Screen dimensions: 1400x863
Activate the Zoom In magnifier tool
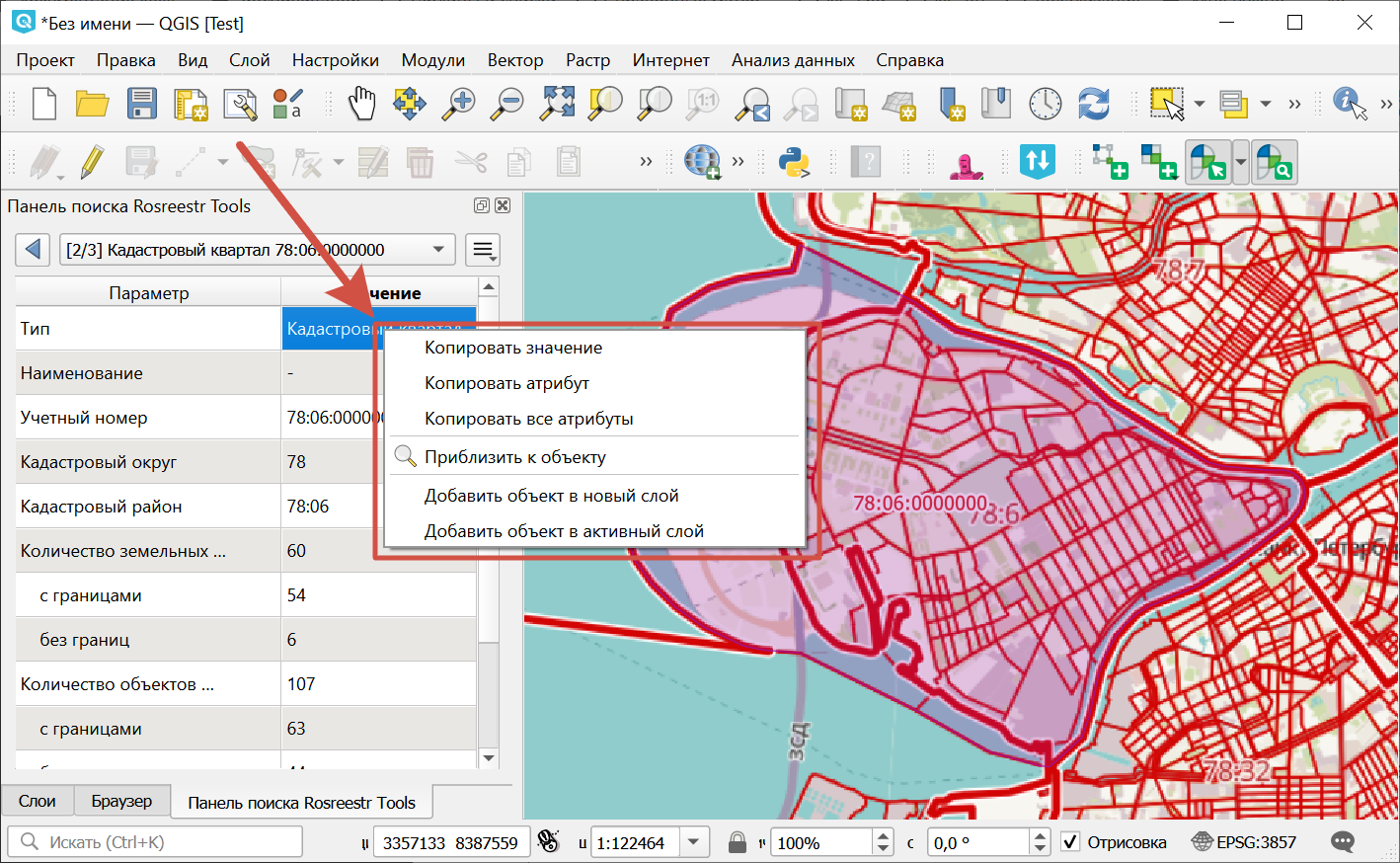pos(458,103)
